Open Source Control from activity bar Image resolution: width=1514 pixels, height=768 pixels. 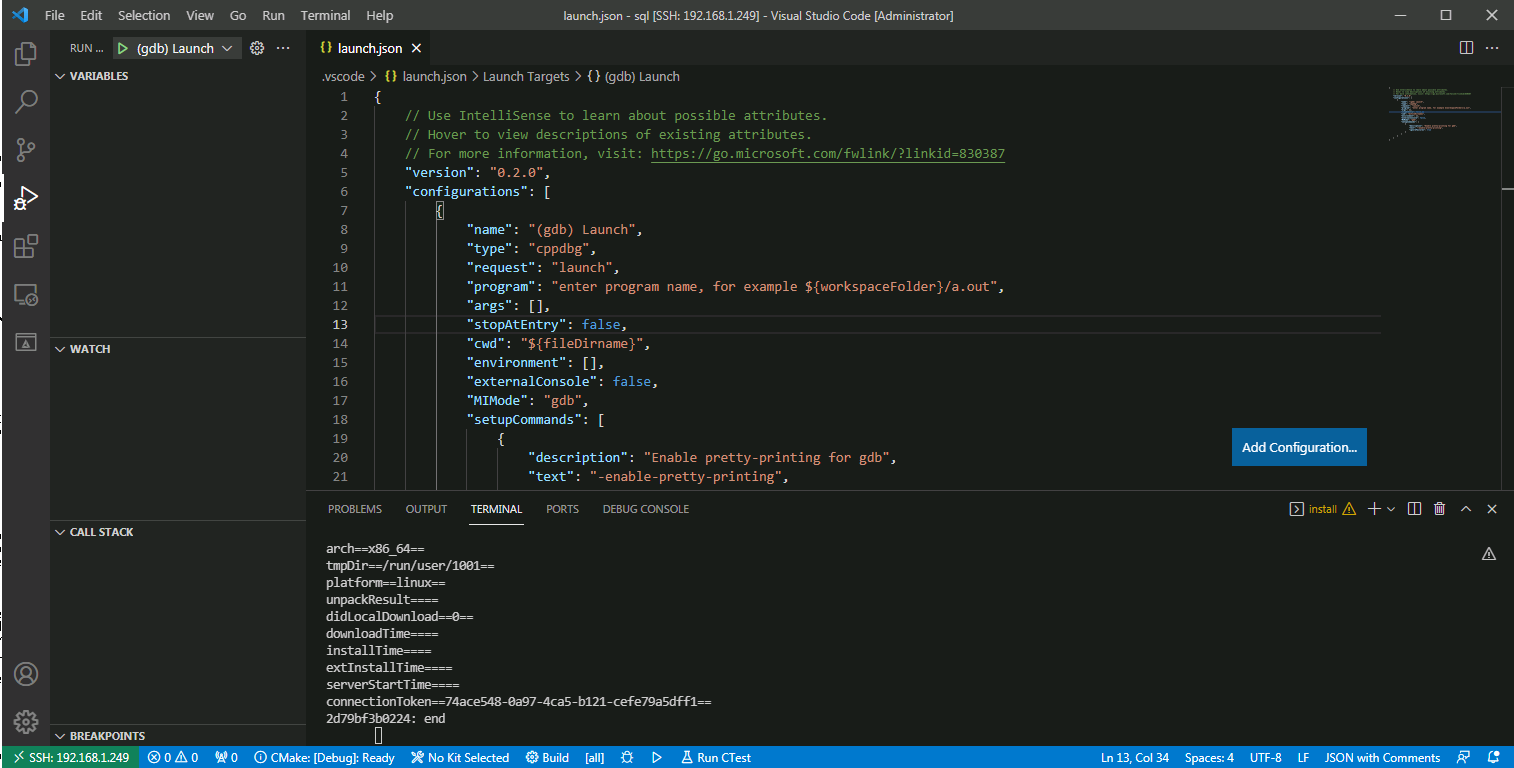point(26,150)
